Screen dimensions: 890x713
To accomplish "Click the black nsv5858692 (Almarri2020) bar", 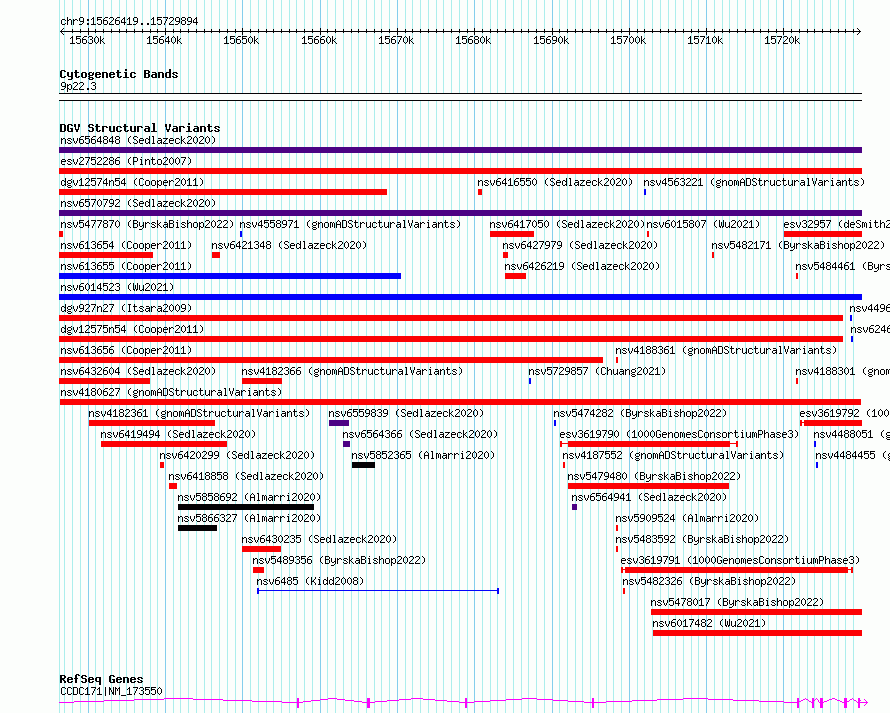I will point(246,507).
